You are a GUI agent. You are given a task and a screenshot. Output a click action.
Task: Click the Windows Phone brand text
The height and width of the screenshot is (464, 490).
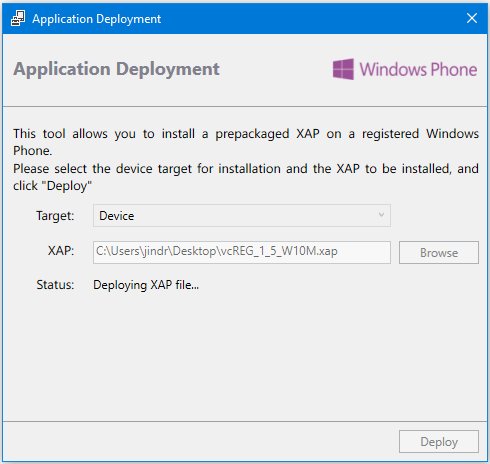pyautogui.click(x=418, y=70)
